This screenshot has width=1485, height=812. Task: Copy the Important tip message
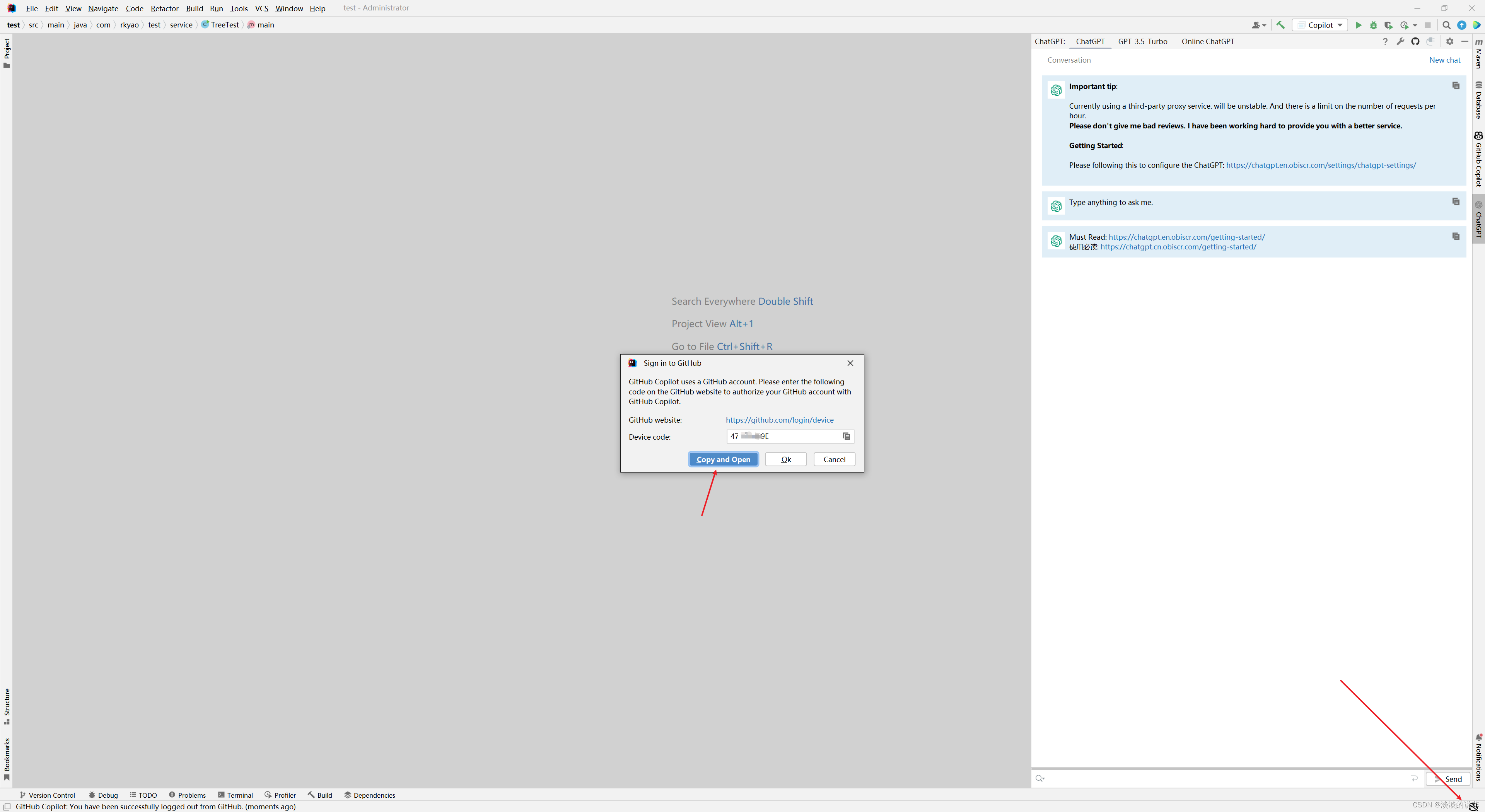point(1456,86)
